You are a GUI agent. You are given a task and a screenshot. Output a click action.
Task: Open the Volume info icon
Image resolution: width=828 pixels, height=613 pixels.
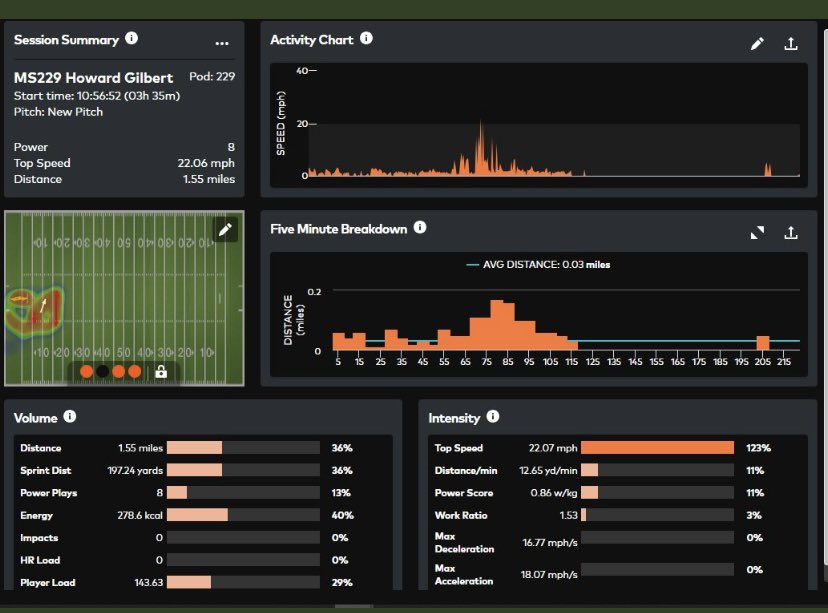click(70, 416)
